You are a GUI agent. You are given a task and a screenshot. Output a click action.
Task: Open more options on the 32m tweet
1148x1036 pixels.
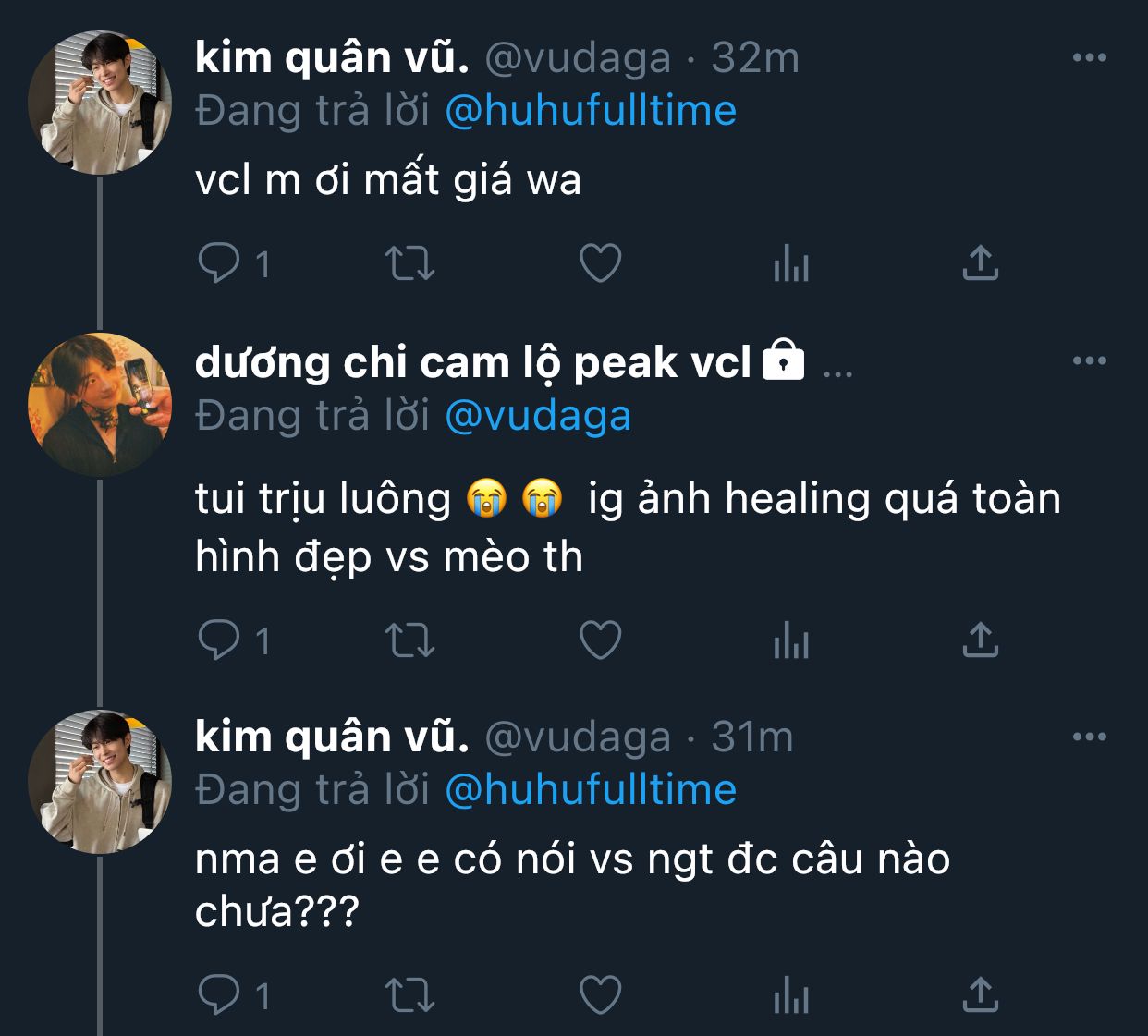point(1089,57)
